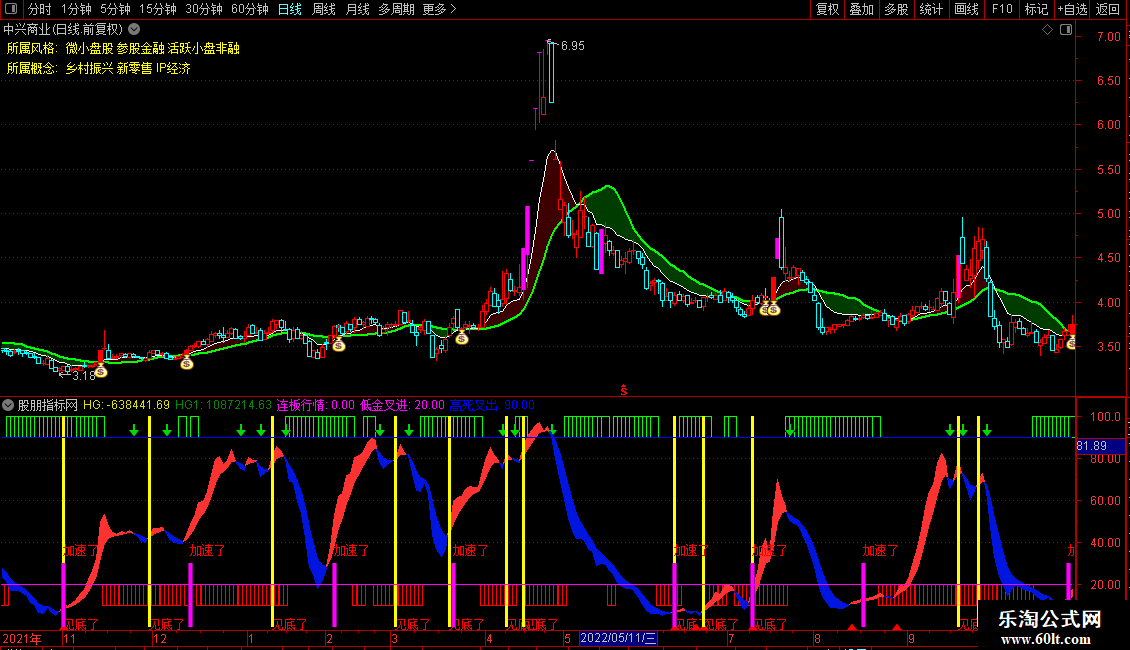Select the 60分钟 period tab
This screenshot has height=650, width=1130.
[x=249, y=9]
